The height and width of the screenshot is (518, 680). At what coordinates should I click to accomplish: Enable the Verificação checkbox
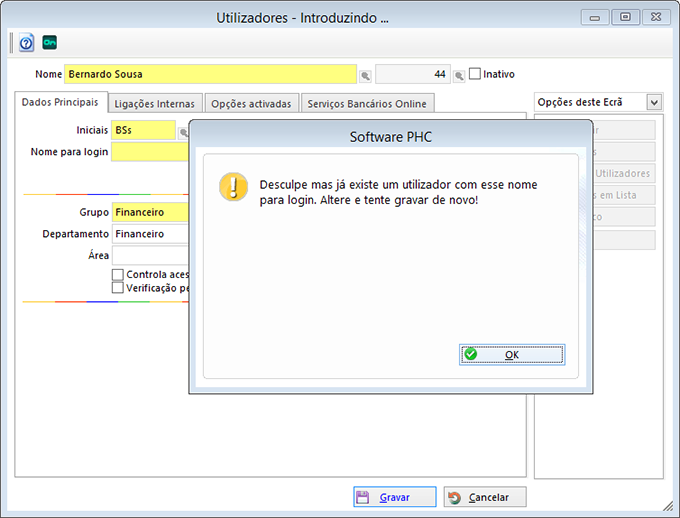[x=118, y=288]
